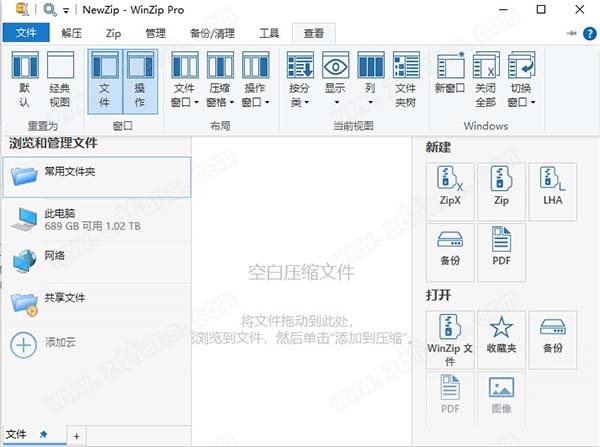This screenshot has width=600, height=447.
Task: Select 网络 in file pane
Action: (97, 261)
